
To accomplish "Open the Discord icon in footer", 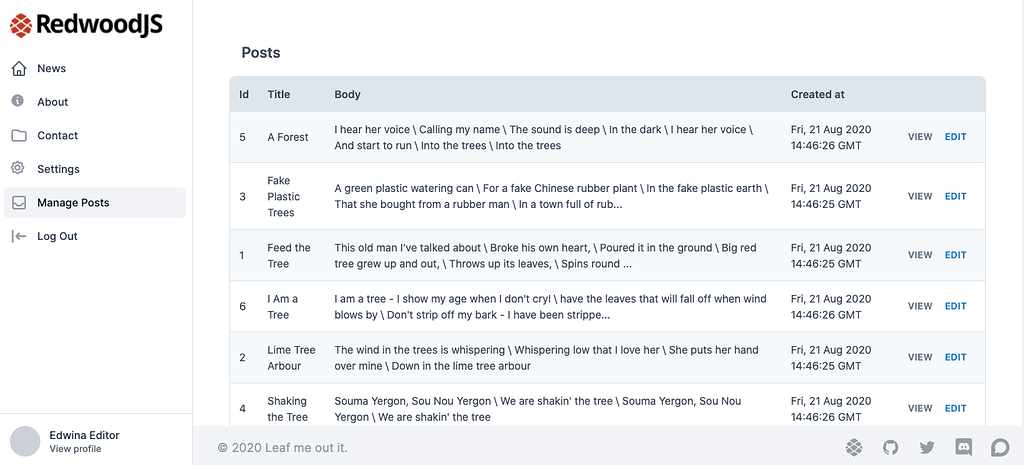I will [964, 447].
